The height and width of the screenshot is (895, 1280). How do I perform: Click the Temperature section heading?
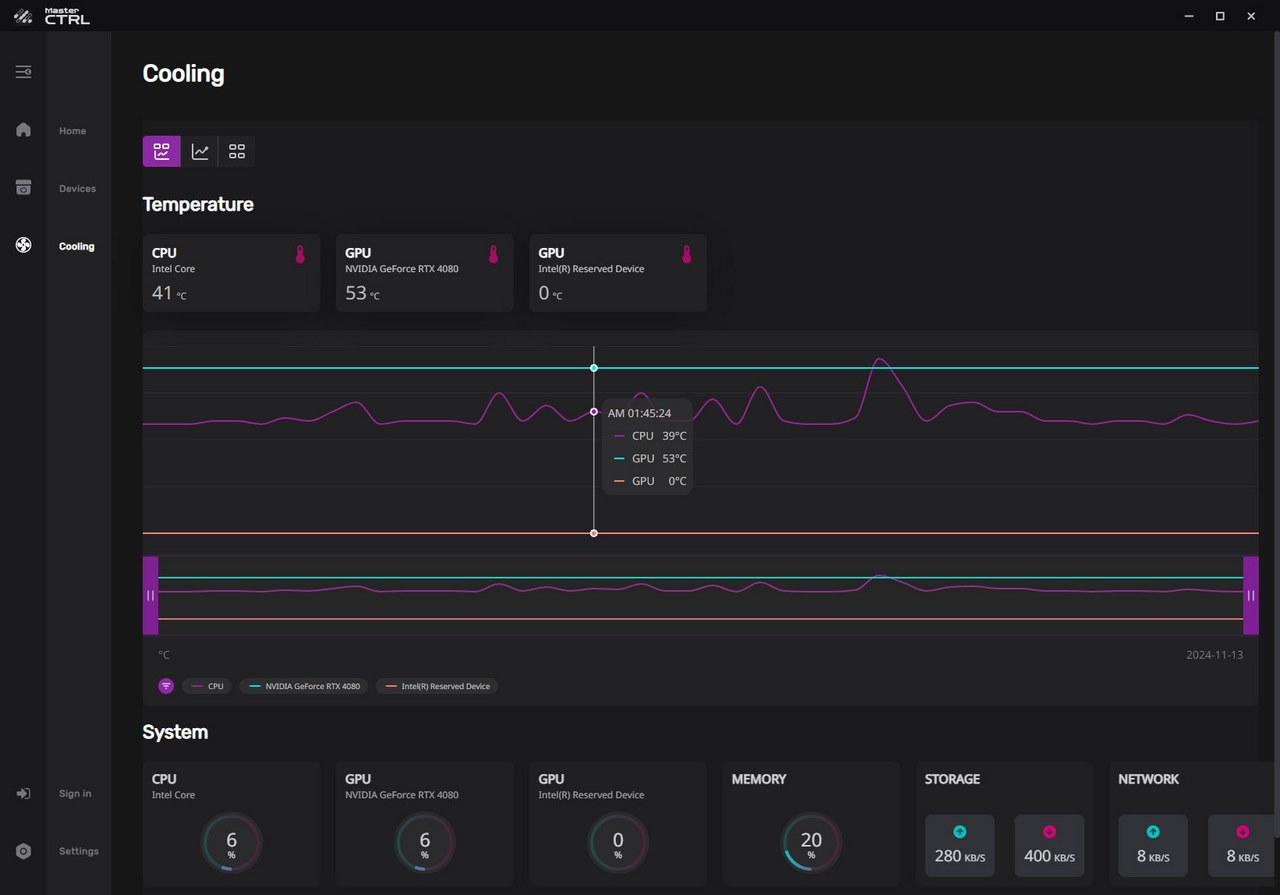pyautogui.click(x=198, y=204)
